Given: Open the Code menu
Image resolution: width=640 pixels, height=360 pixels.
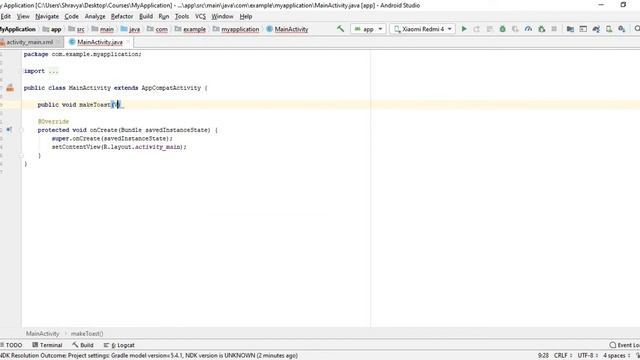Looking at the screenshot, I should [x=71, y=16].
